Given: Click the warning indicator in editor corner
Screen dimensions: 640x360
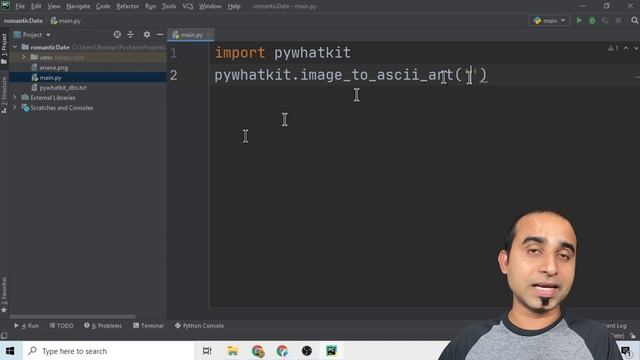Looking at the screenshot, I should 613,49.
